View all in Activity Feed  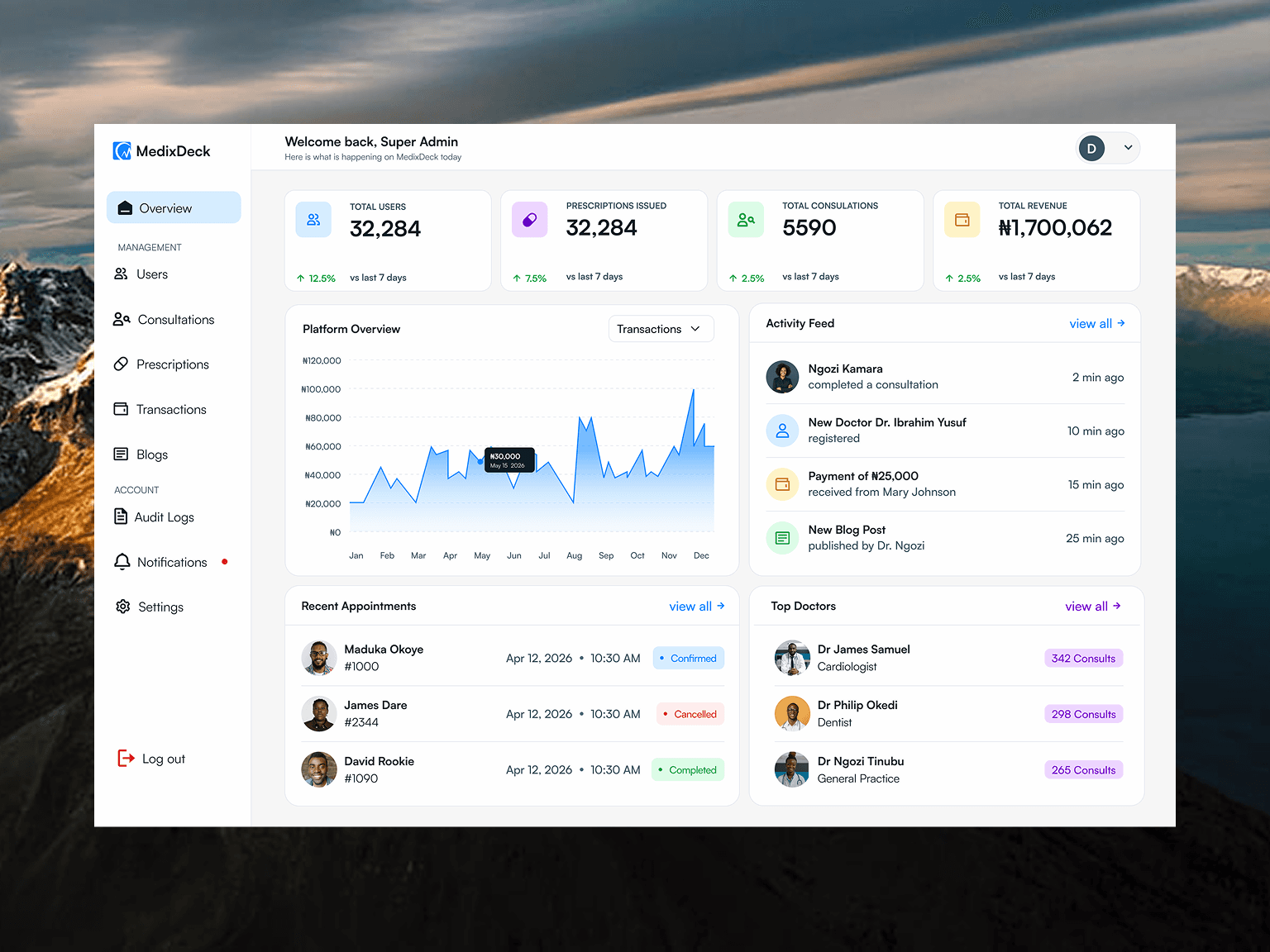tap(1097, 324)
